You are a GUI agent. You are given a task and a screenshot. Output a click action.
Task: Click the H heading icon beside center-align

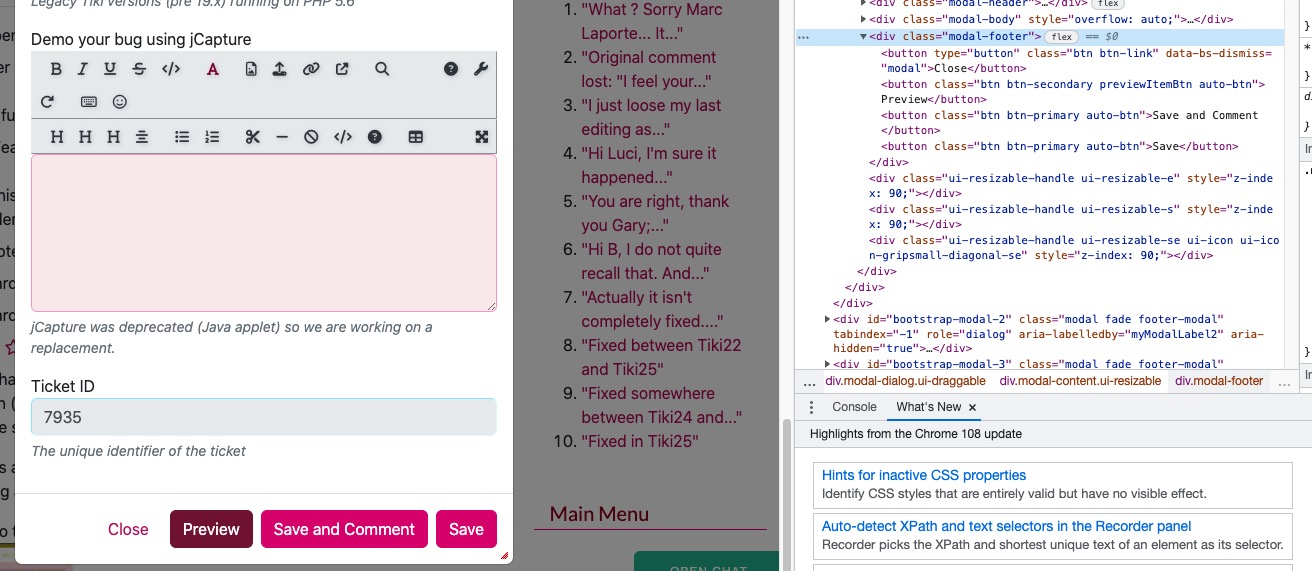tap(113, 137)
